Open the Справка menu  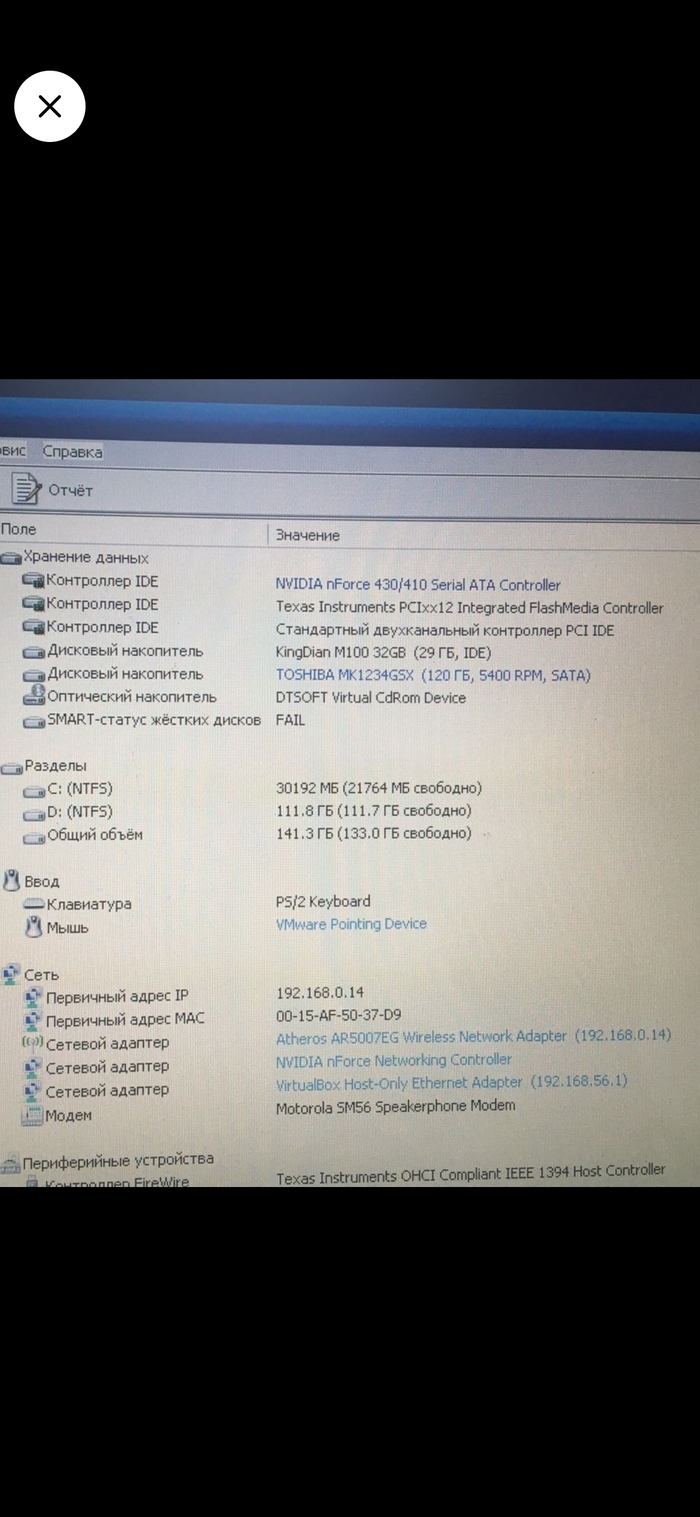72,451
